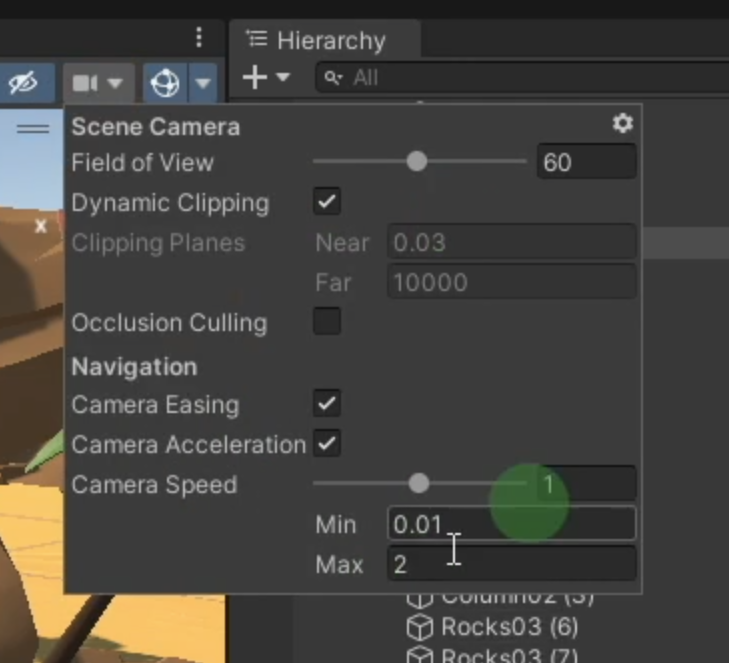The height and width of the screenshot is (663, 729).
Task: Click the Scene Camera icon button
Action: tap(85, 83)
